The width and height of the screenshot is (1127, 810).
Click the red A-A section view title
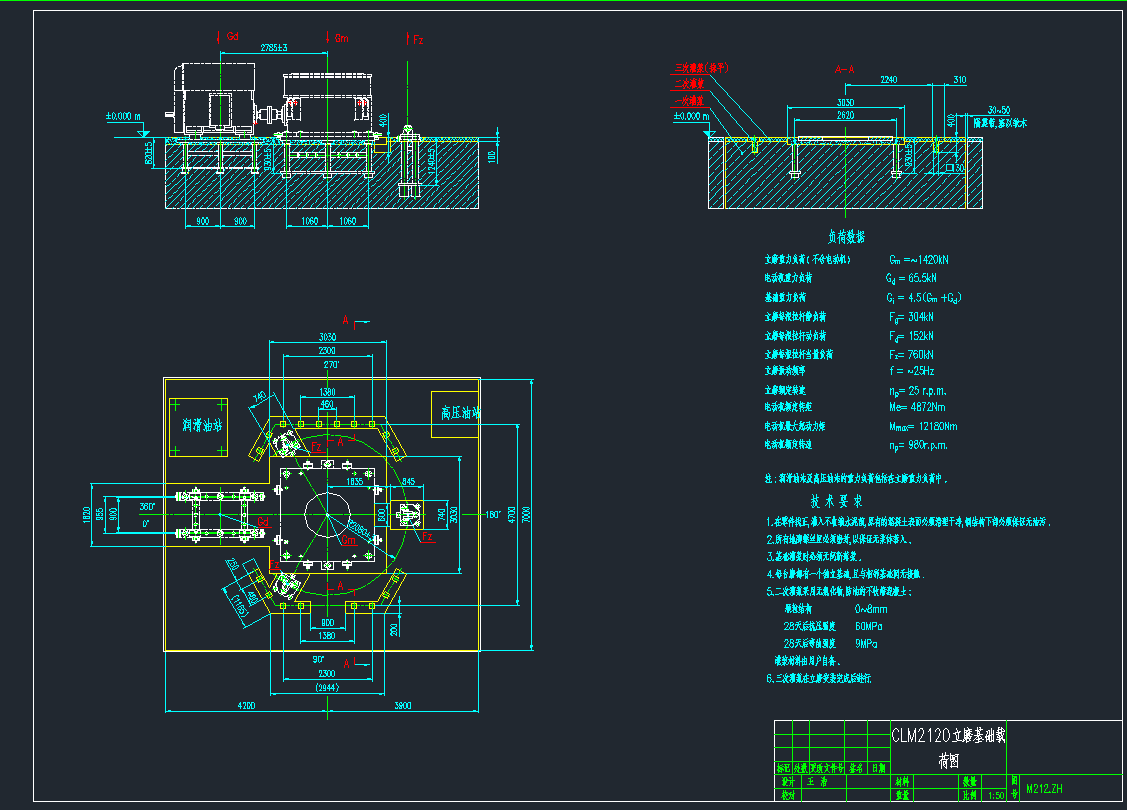pyautogui.click(x=844, y=70)
